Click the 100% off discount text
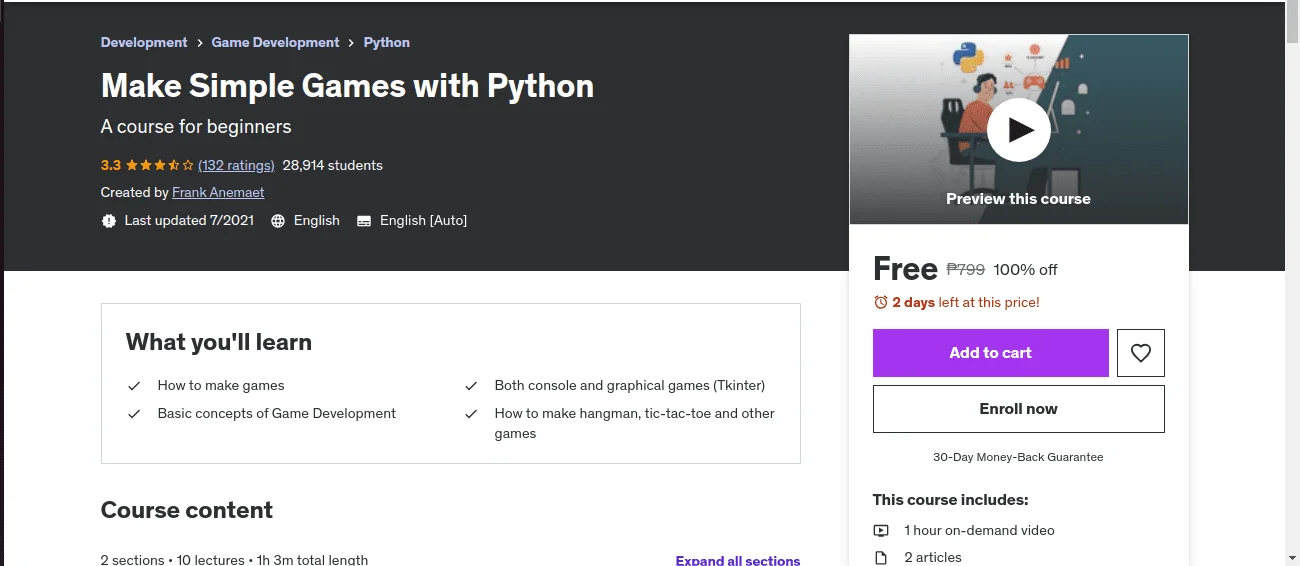The width and height of the screenshot is (1300, 566). tap(1025, 269)
